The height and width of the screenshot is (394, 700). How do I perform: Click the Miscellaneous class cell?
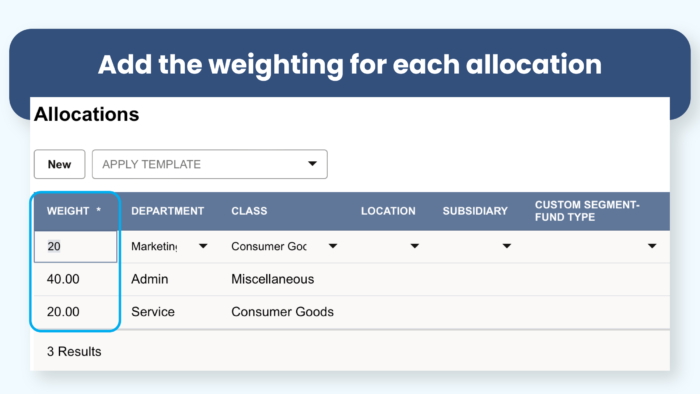[x=272, y=279]
